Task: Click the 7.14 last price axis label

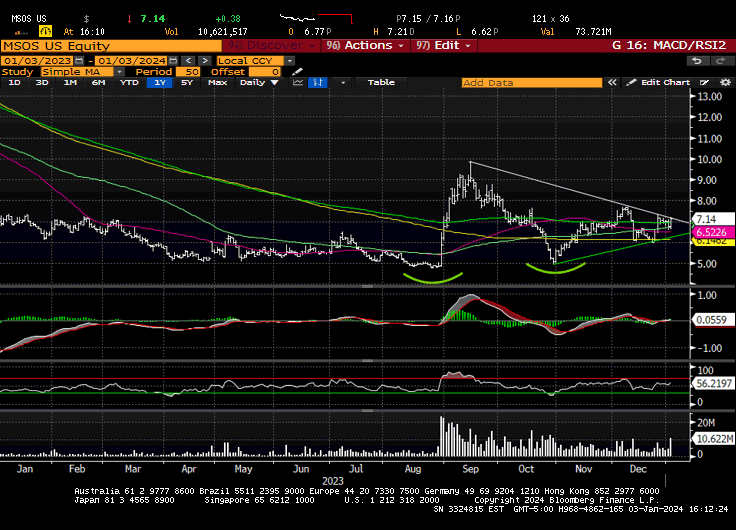Action: [712, 219]
